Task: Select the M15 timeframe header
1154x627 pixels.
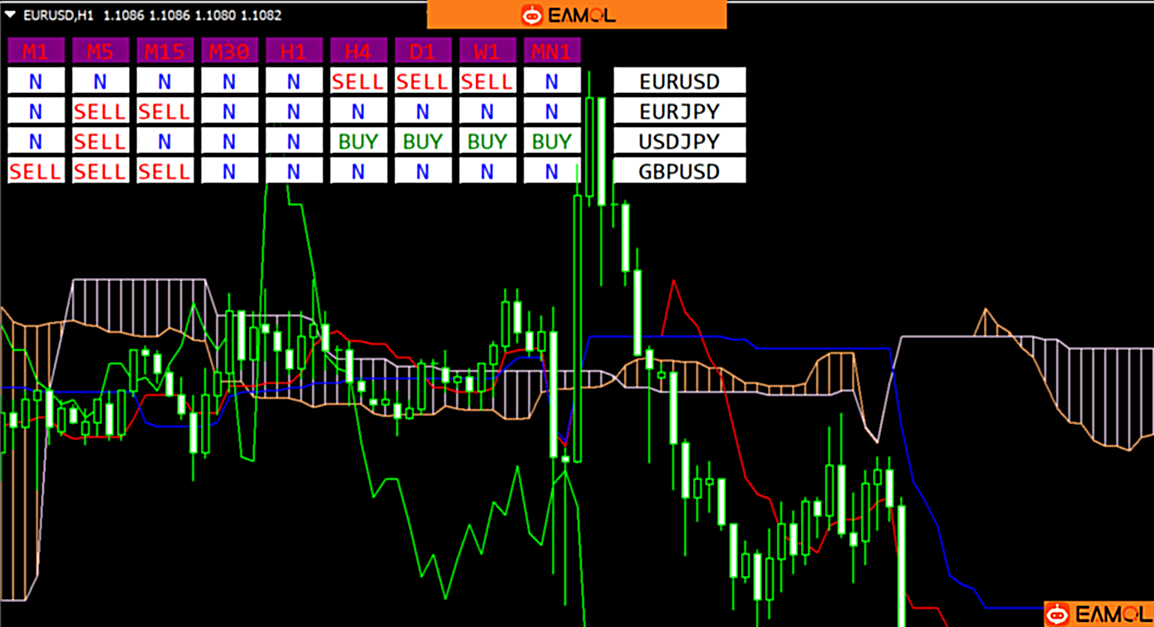Action: (x=165, y=51)
